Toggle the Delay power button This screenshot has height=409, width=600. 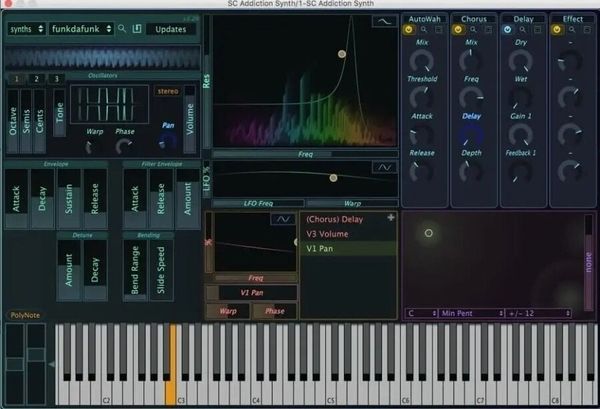pyautogui.click(x=507, y=29)
